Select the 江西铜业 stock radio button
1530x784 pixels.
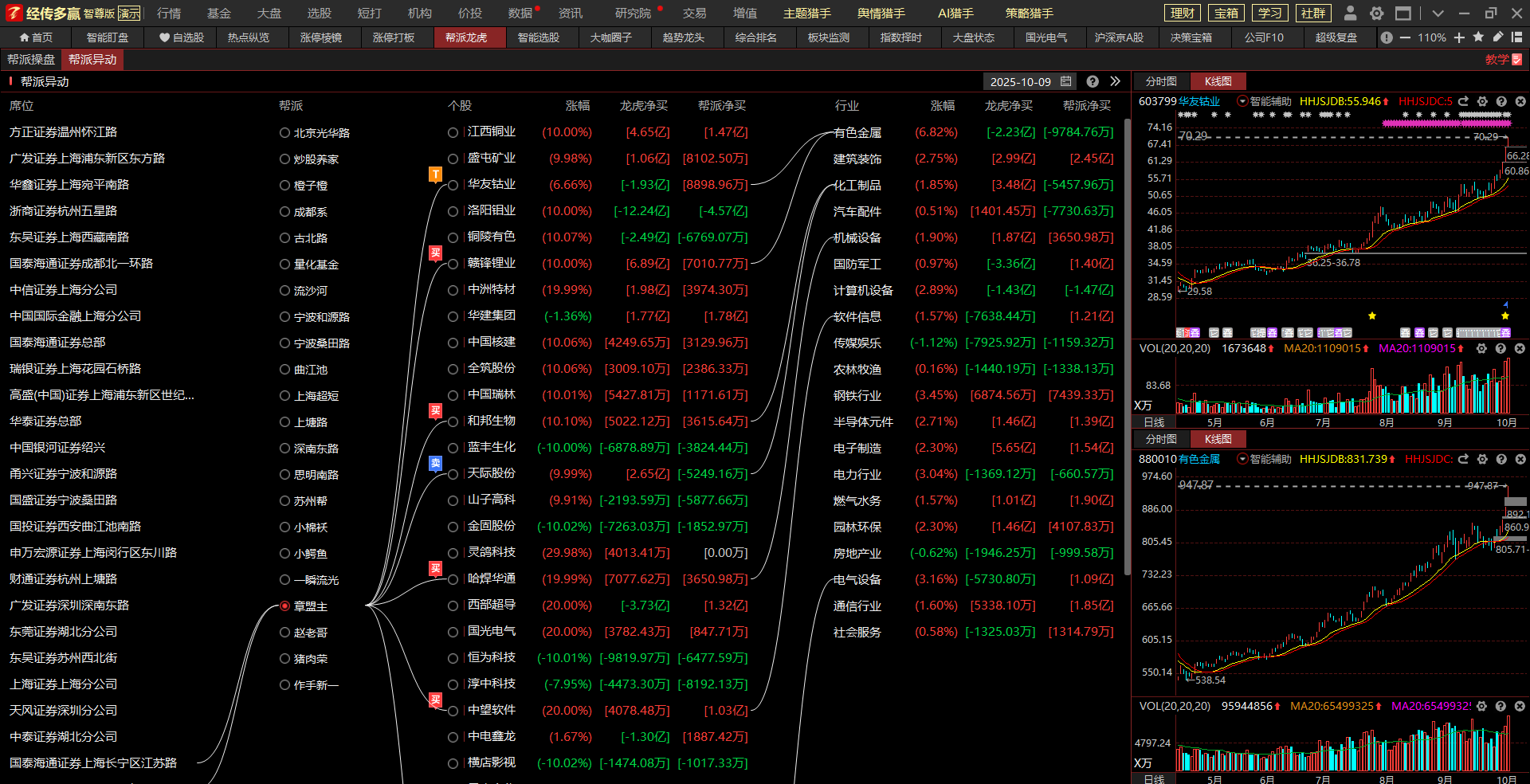tap(453, 133)
